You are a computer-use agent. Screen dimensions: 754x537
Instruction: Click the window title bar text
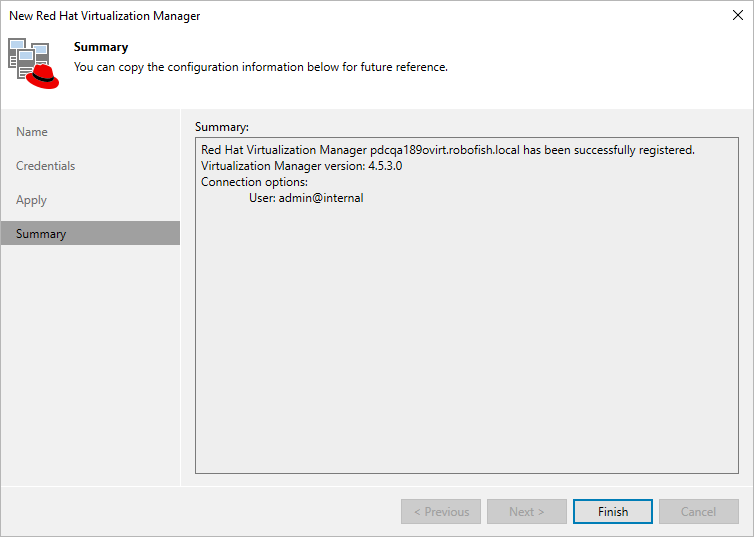tap(105, 16)
